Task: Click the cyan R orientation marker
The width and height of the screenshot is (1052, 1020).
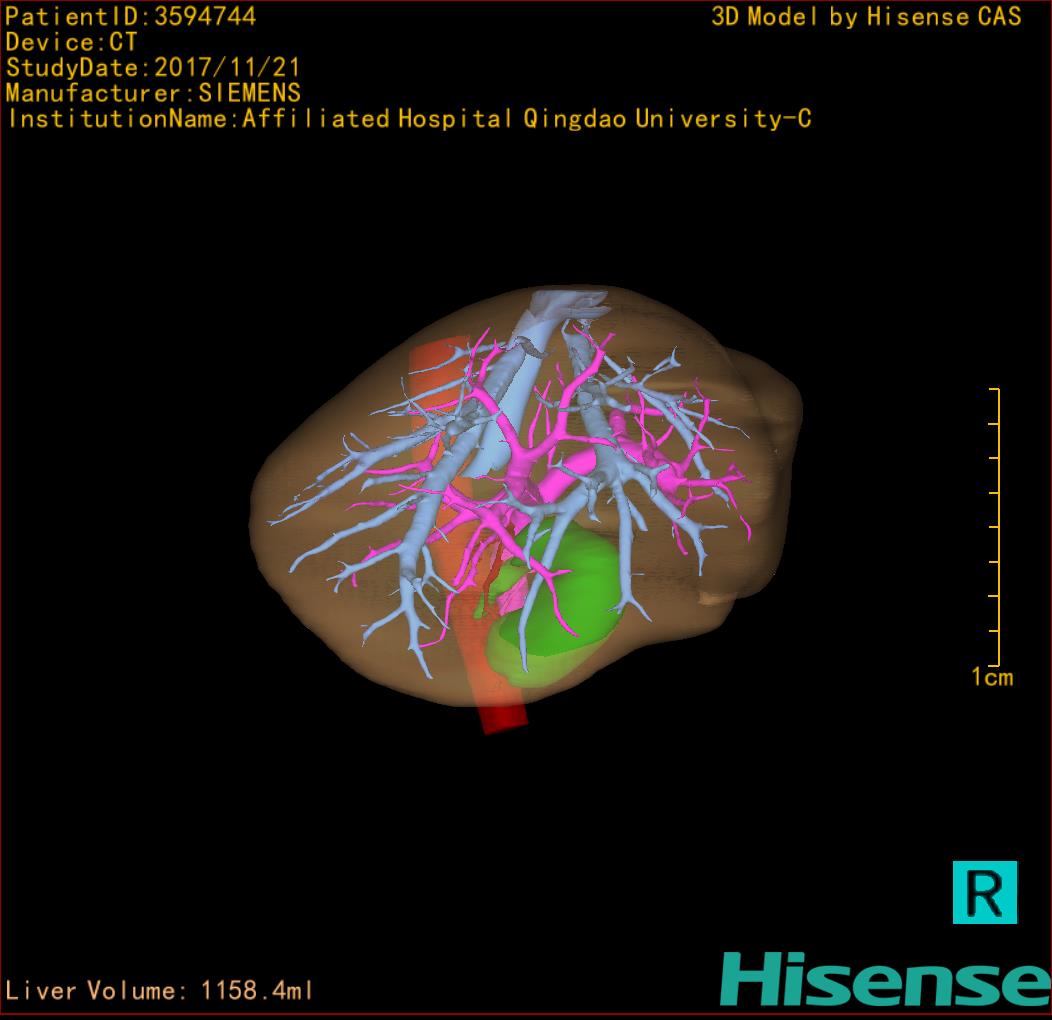Action: pos(984,892)
